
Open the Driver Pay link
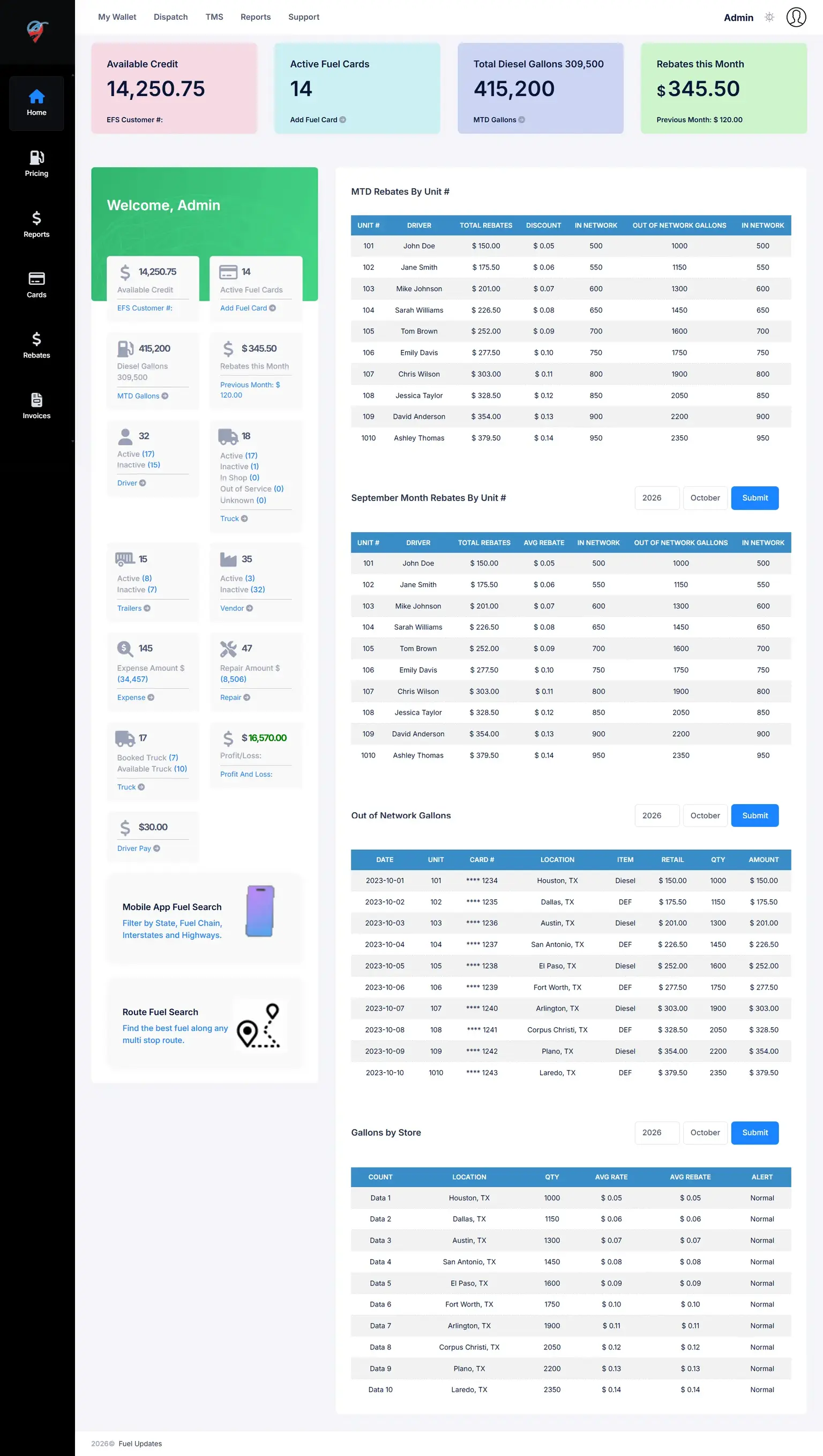138,848
